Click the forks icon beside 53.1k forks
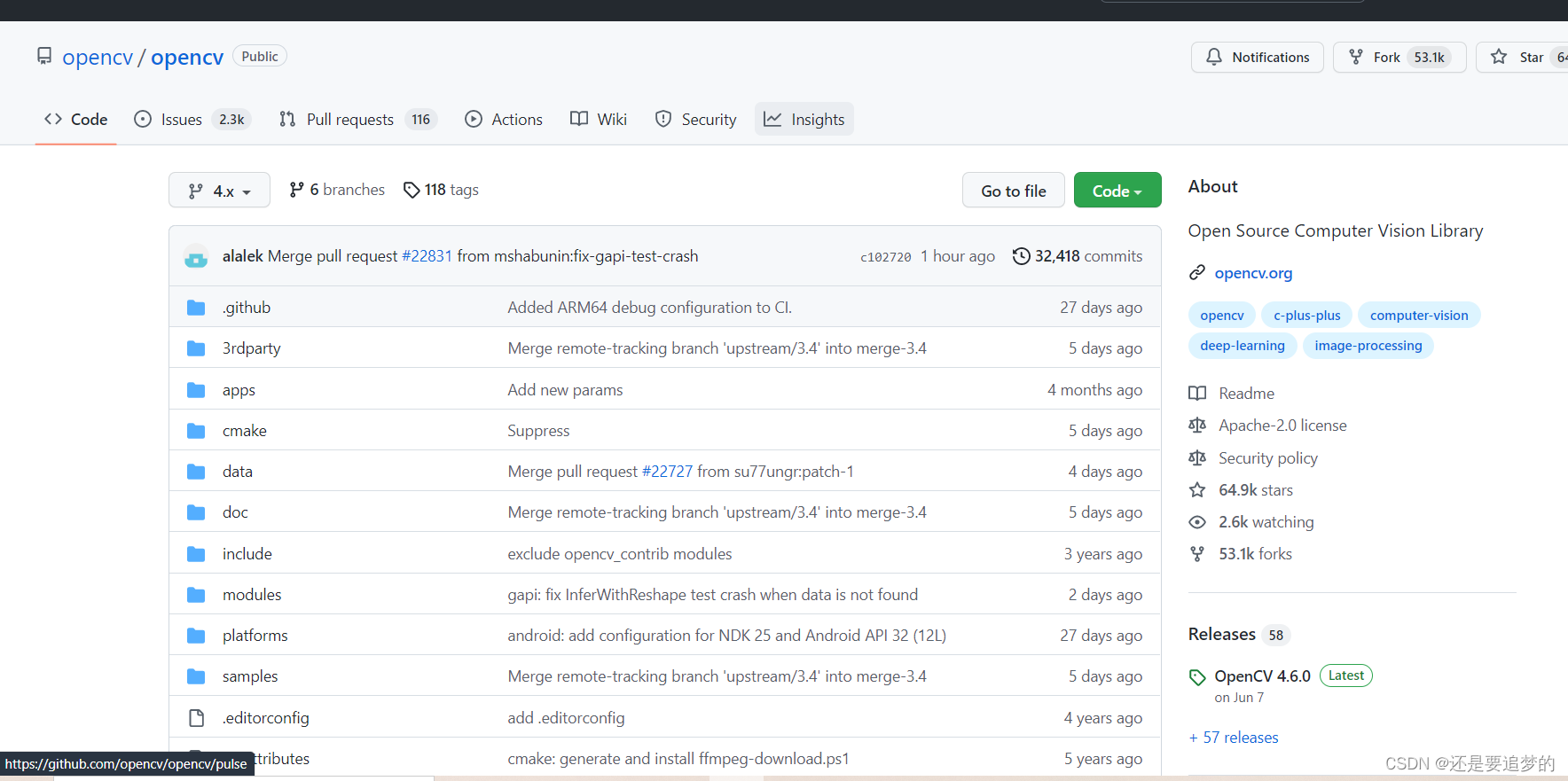 (1197, 554)
